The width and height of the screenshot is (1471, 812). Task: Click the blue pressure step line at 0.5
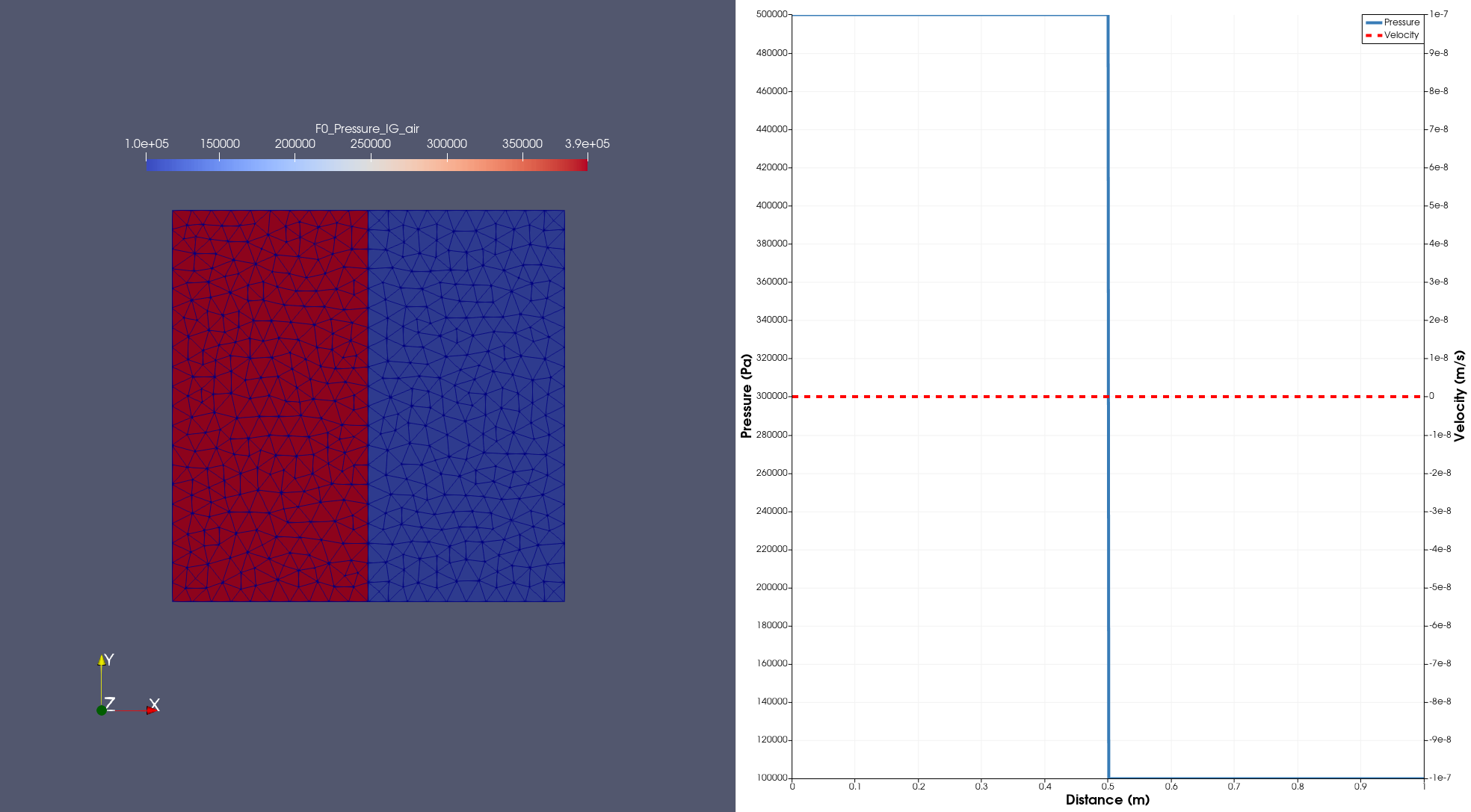(x=1108, y=397)
